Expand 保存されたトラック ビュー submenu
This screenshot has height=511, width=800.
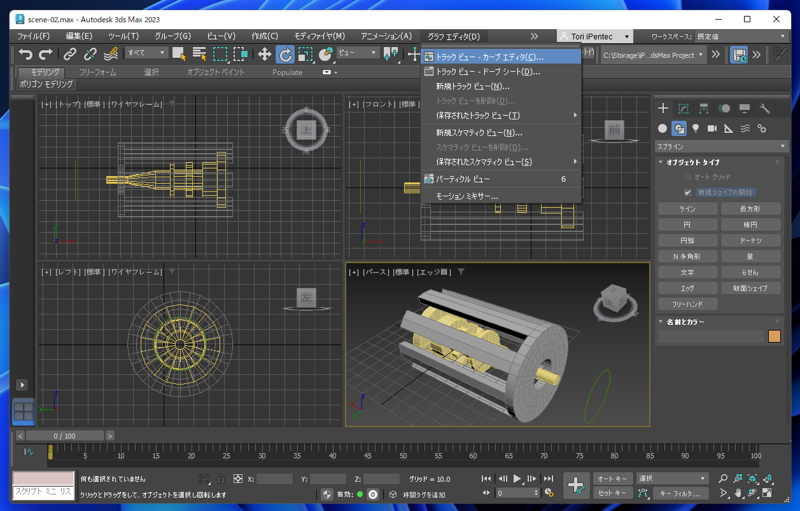click(501, 116)
